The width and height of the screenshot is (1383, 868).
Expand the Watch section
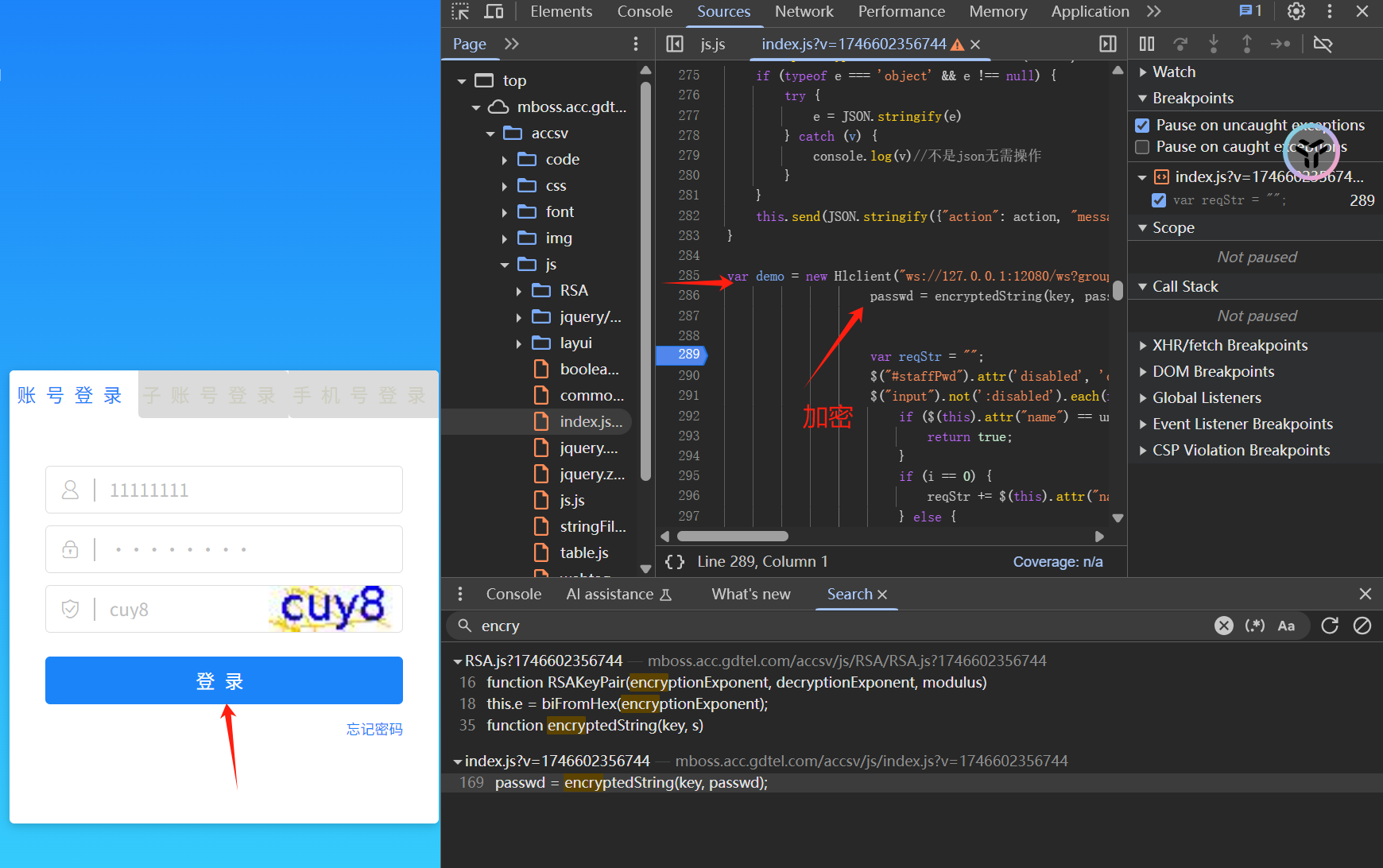(1143, 72)
